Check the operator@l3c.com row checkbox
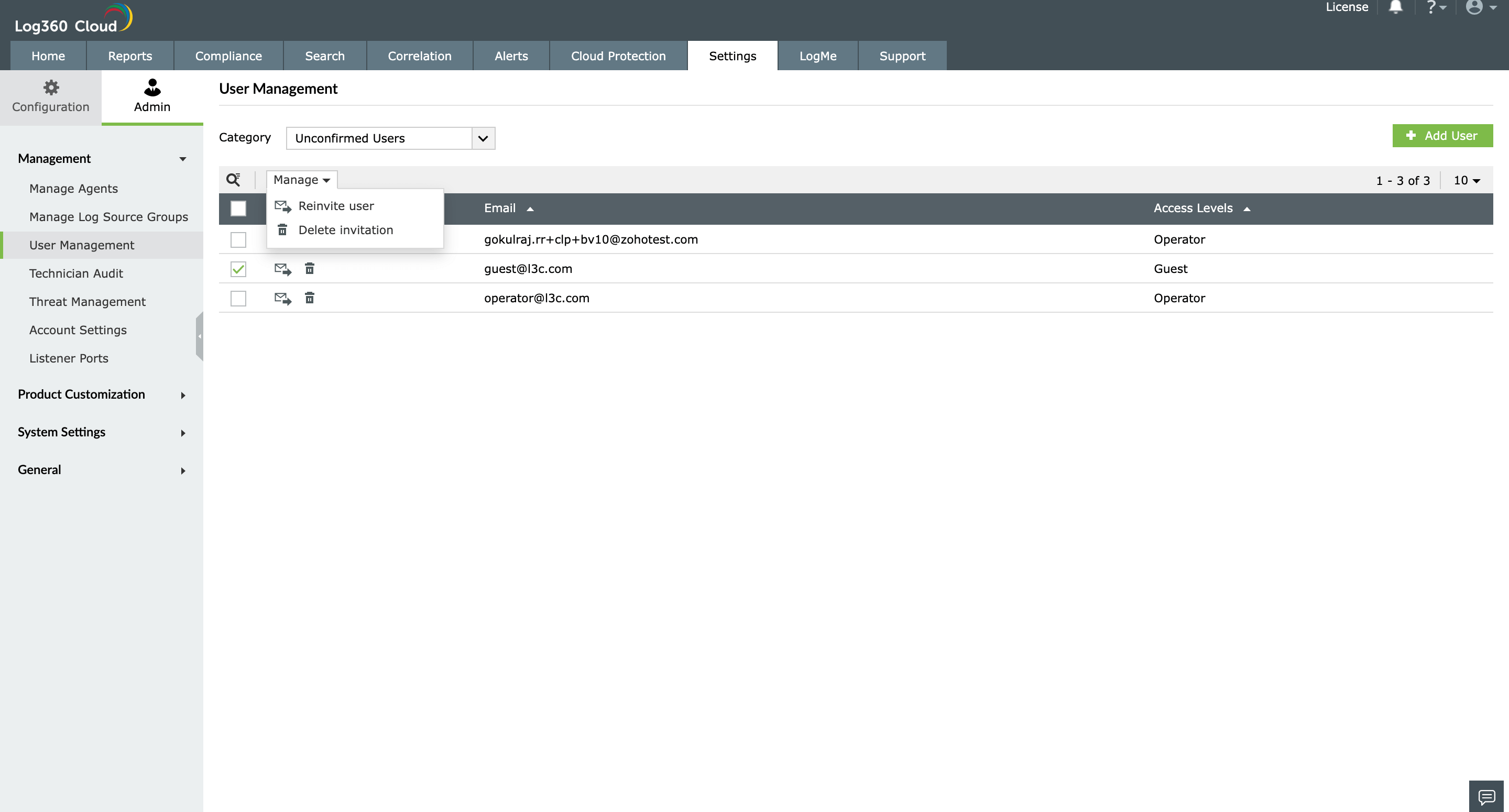 [238, 298]
